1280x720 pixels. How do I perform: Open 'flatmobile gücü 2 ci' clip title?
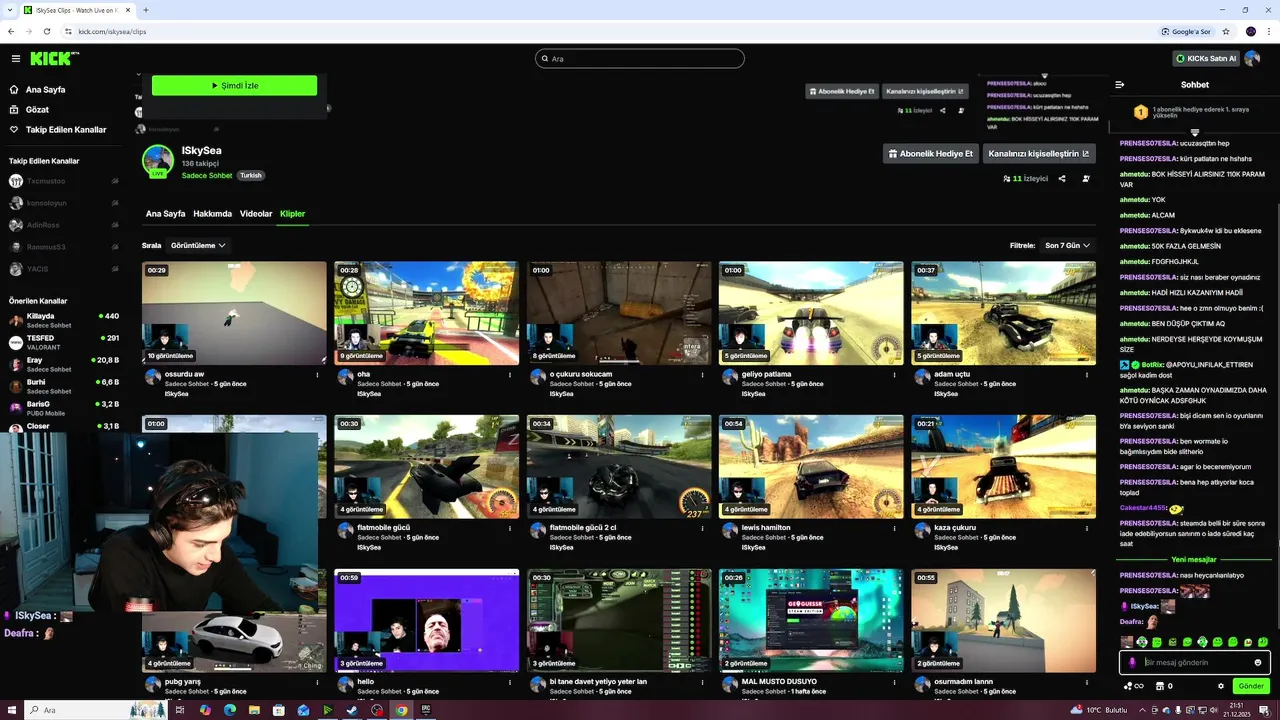click(583, 528)
